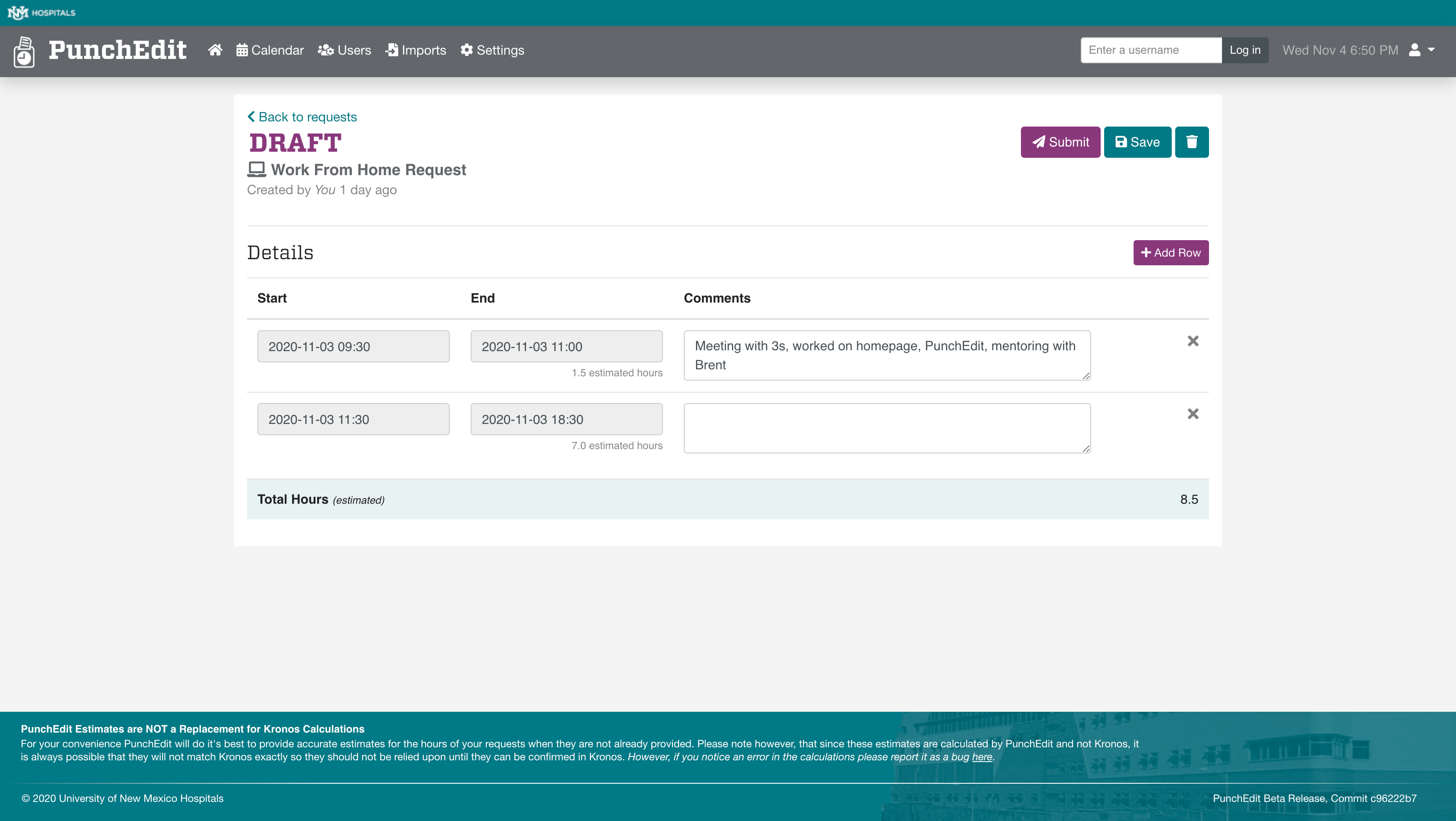The height and width of the screenshot is (821, 1456).
Task: Click the '7.0 estimated hours' text
Action: click(x=617, y=446)
